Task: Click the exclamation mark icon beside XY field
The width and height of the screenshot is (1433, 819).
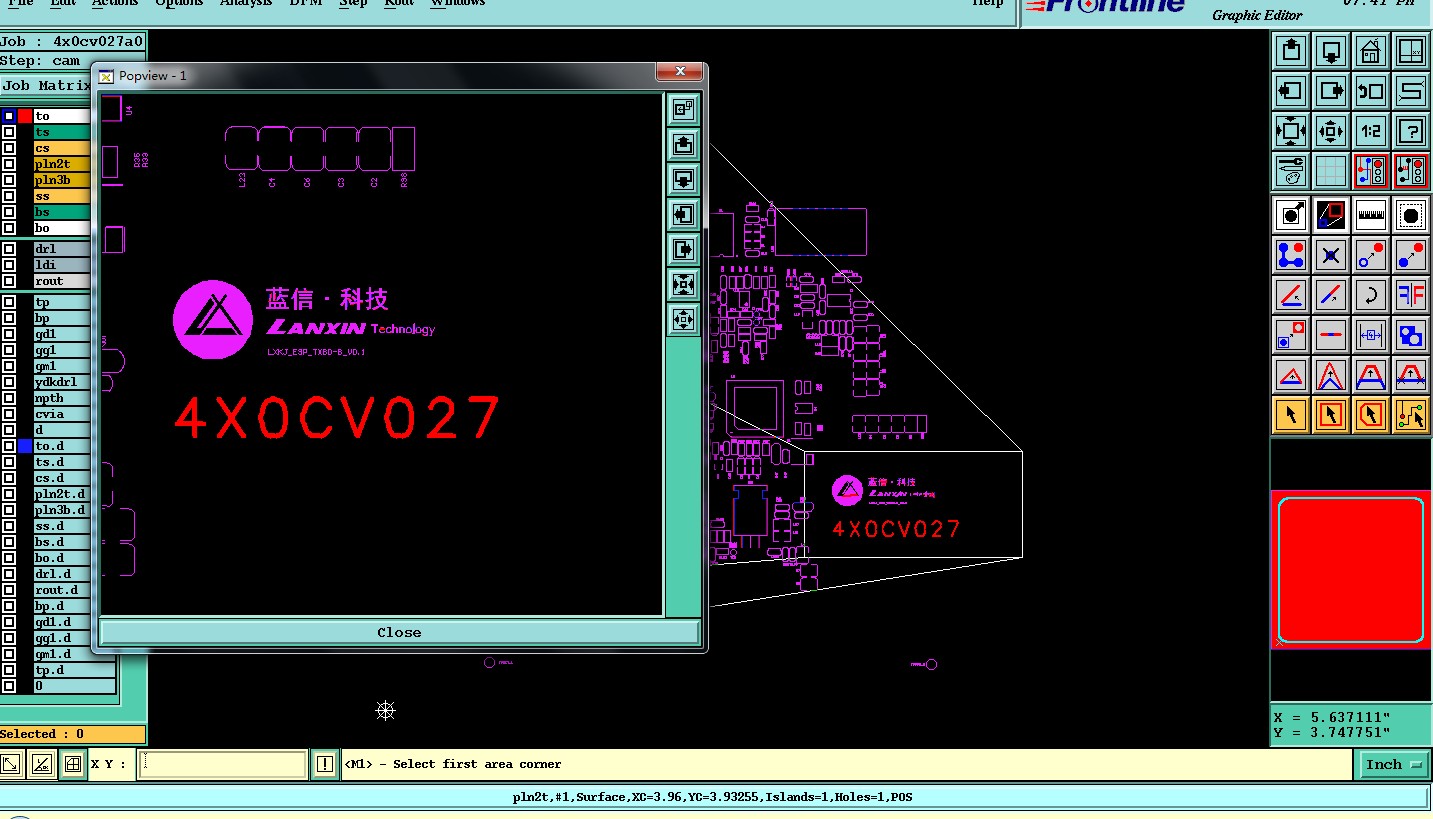Action: 324,764
